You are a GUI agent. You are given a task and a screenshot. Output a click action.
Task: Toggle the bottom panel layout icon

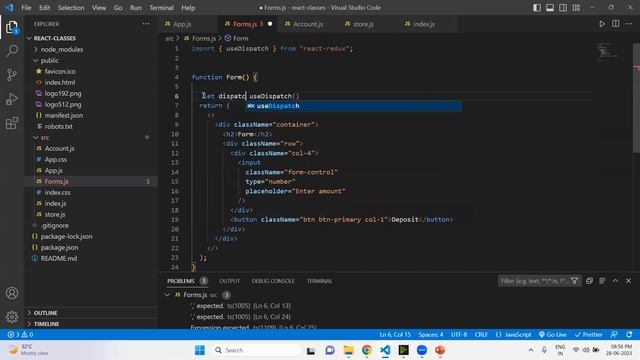[x=550, y=8]
